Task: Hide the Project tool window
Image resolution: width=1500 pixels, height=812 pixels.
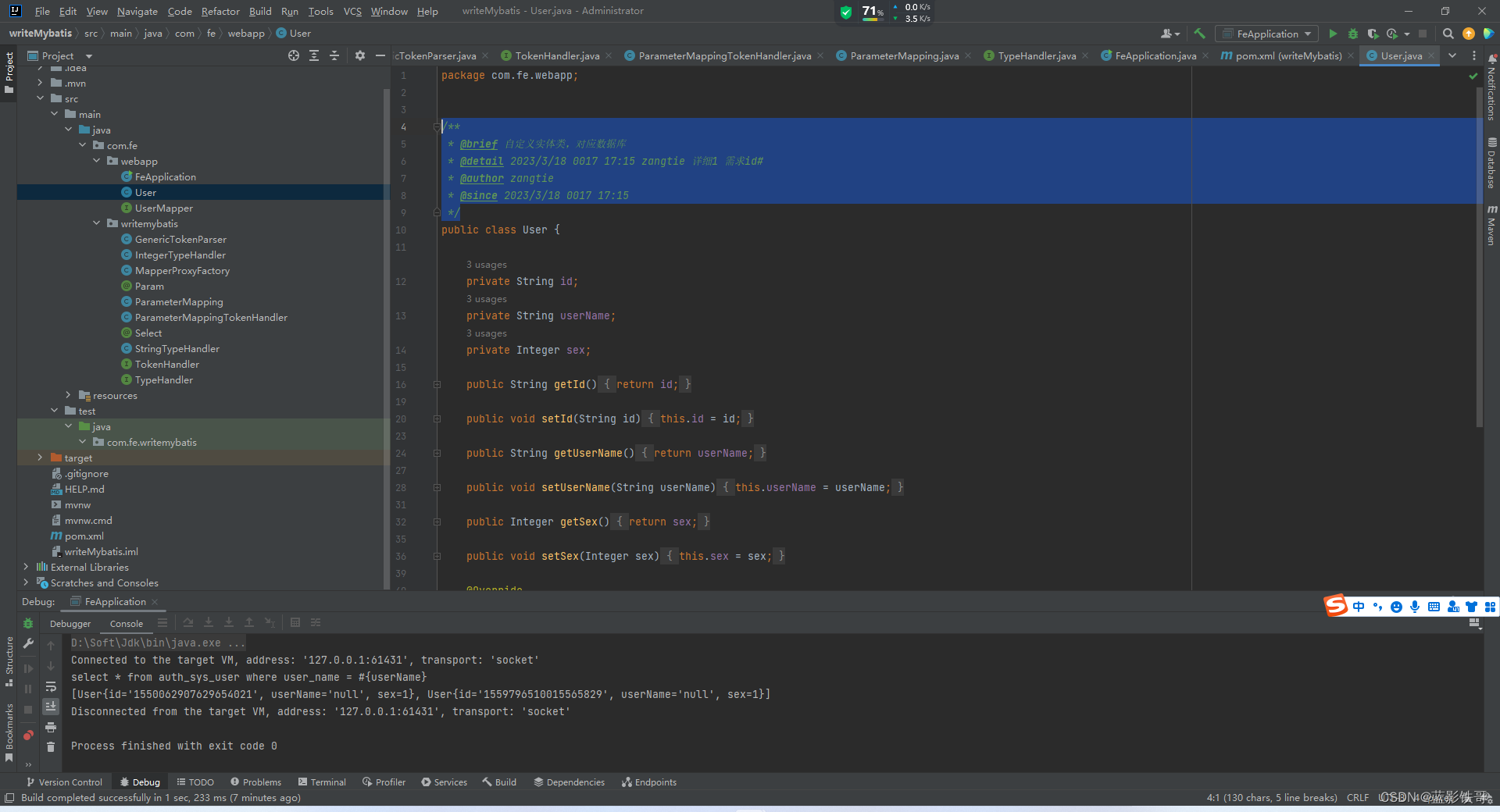Action: 380,55
